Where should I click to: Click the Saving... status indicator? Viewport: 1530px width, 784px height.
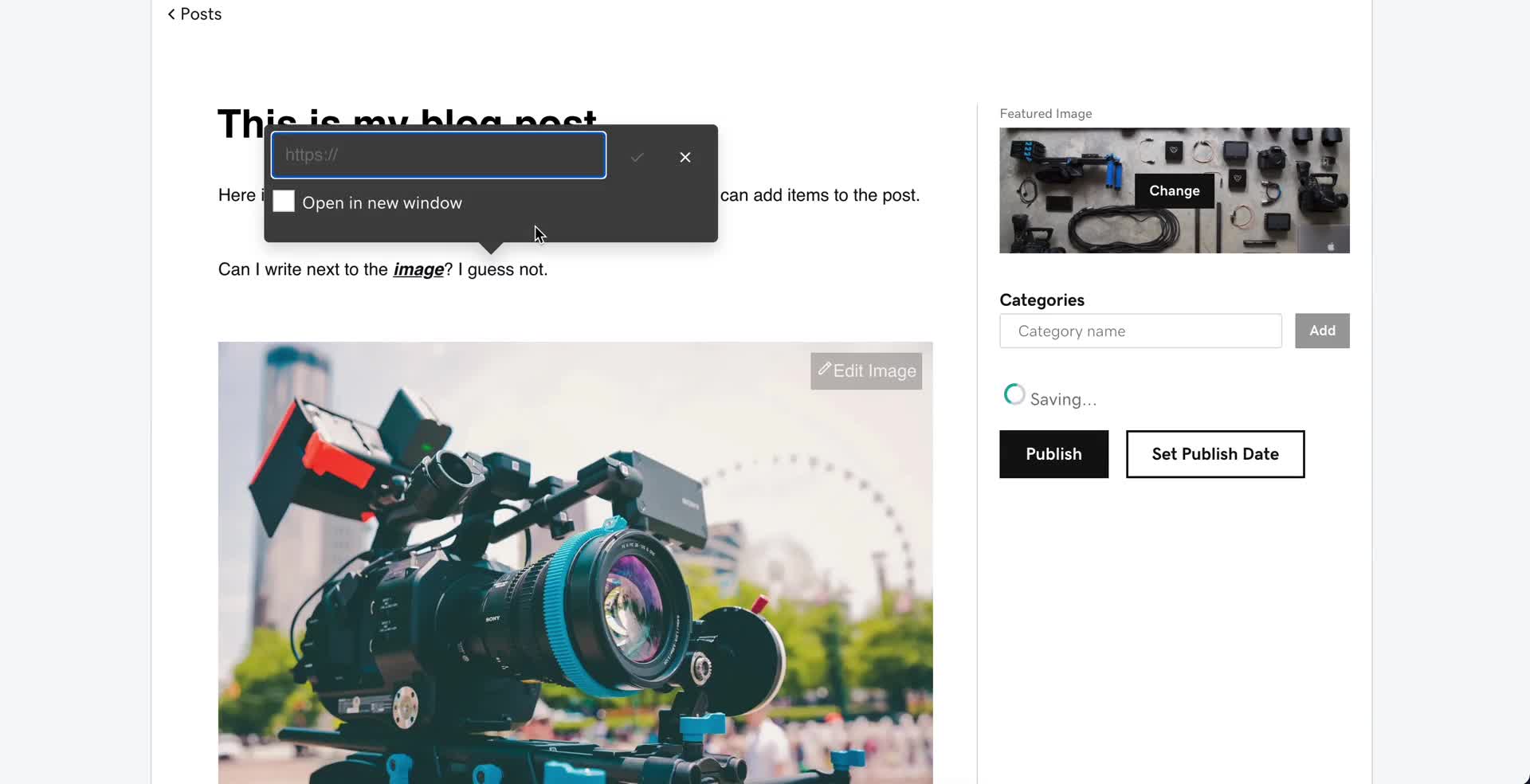[x=1050, y=397]
